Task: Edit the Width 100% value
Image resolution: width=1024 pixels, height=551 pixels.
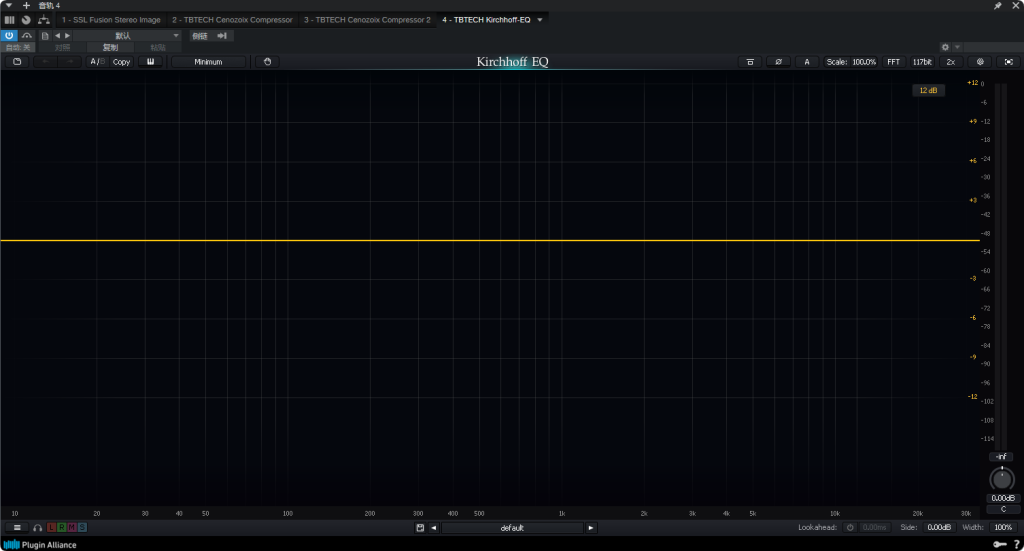Action: 1003,527
